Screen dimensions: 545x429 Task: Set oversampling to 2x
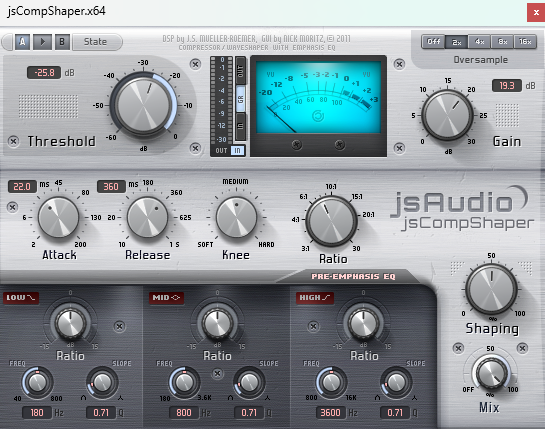point(456,42)
